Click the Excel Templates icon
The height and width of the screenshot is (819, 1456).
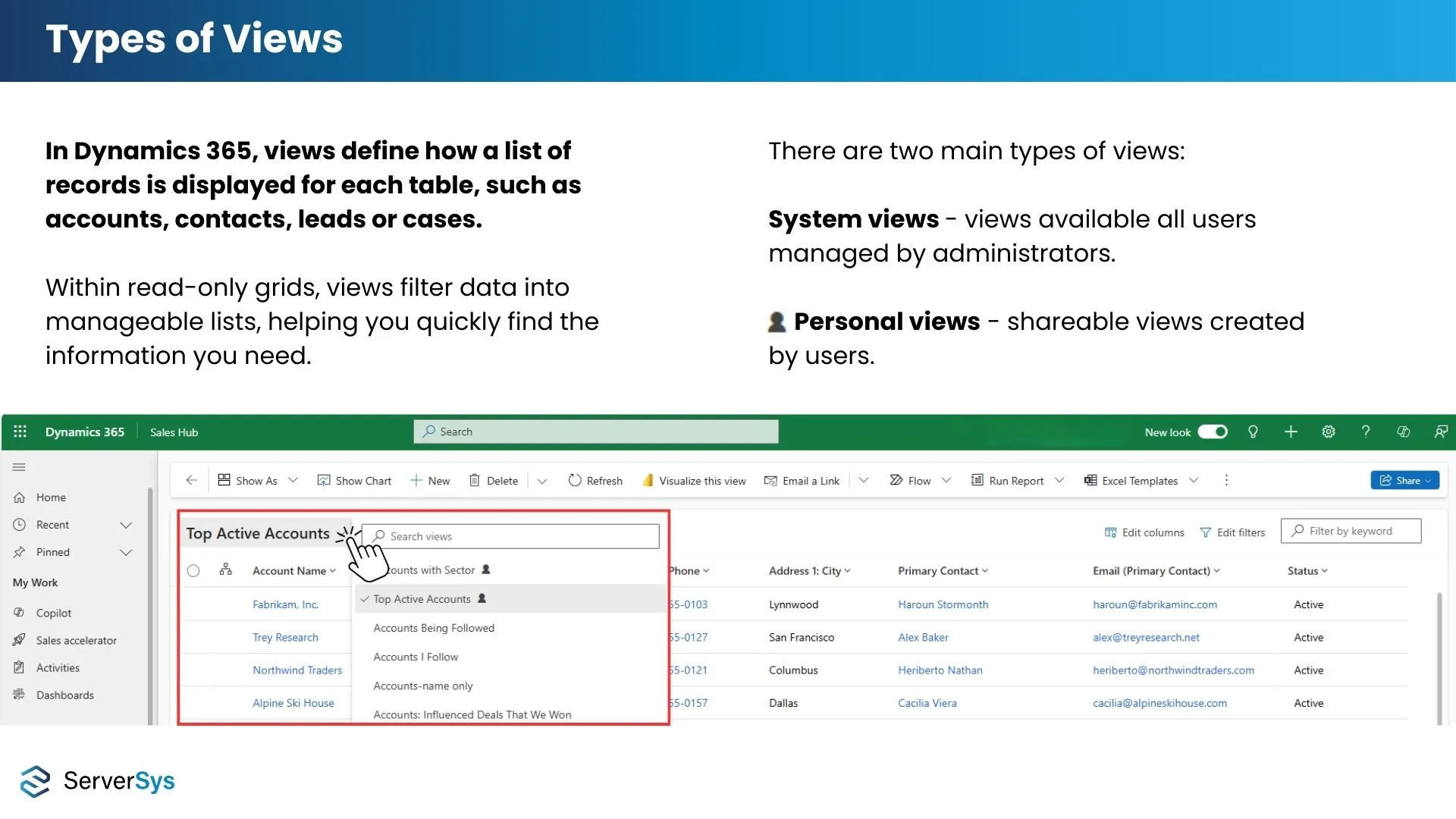click(x=1090, y=480)
